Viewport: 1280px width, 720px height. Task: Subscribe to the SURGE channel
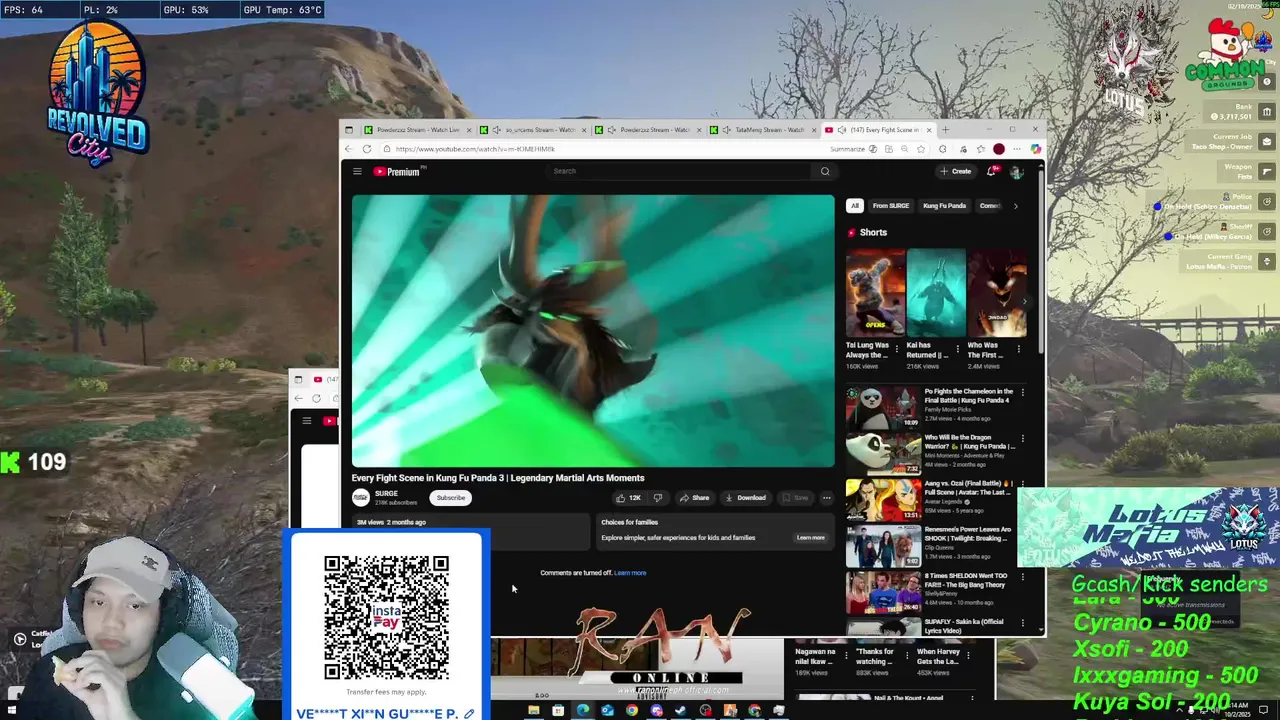[450, 498]
